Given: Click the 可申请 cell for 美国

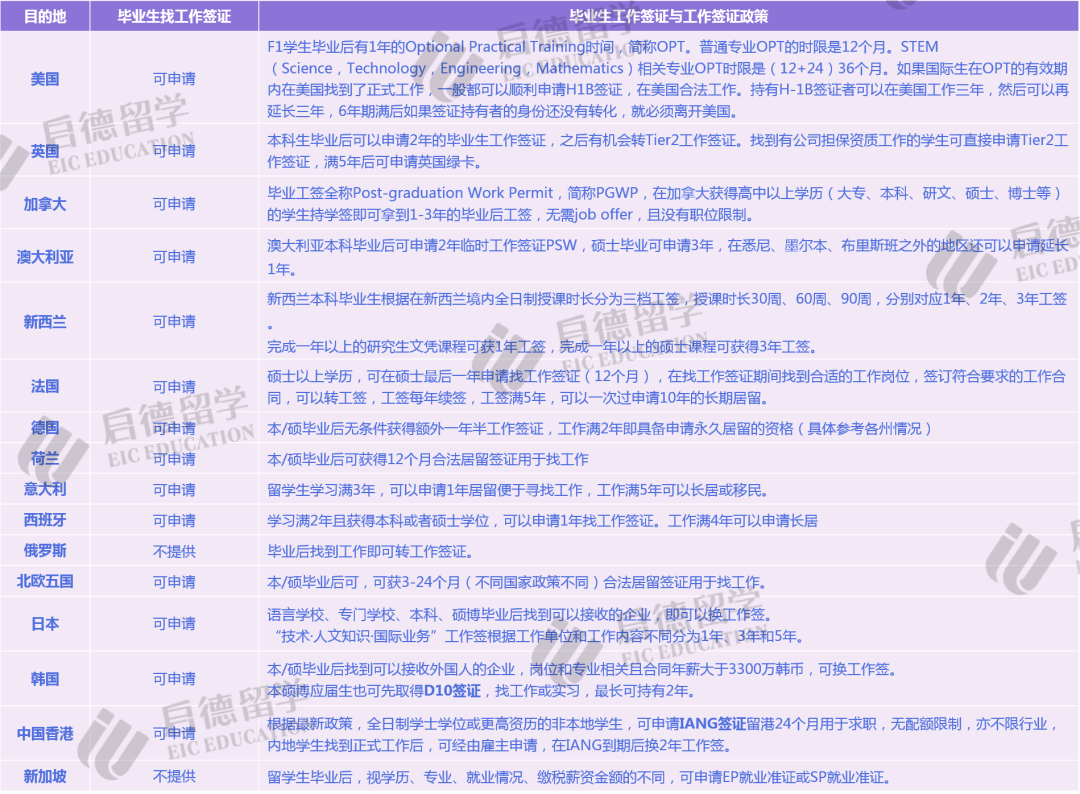Looking at the screenshot, I should pyautogui.click(x=177, y=75).
